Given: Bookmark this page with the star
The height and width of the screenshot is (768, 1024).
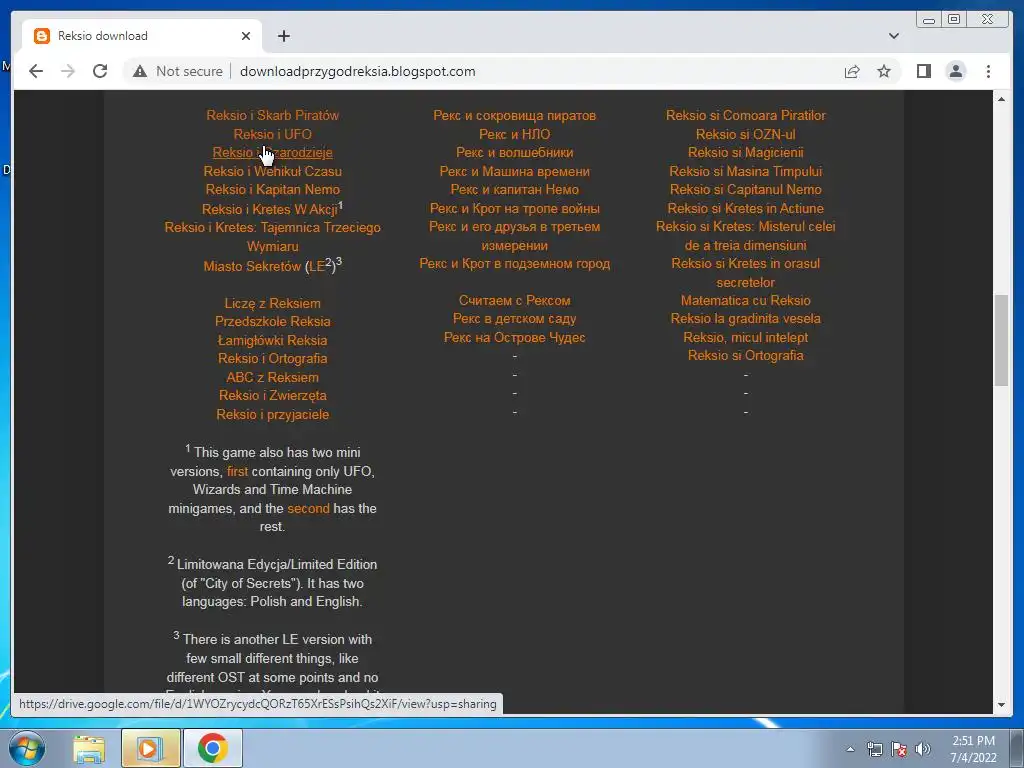Looking at the screenshot, I should (884, 71).
